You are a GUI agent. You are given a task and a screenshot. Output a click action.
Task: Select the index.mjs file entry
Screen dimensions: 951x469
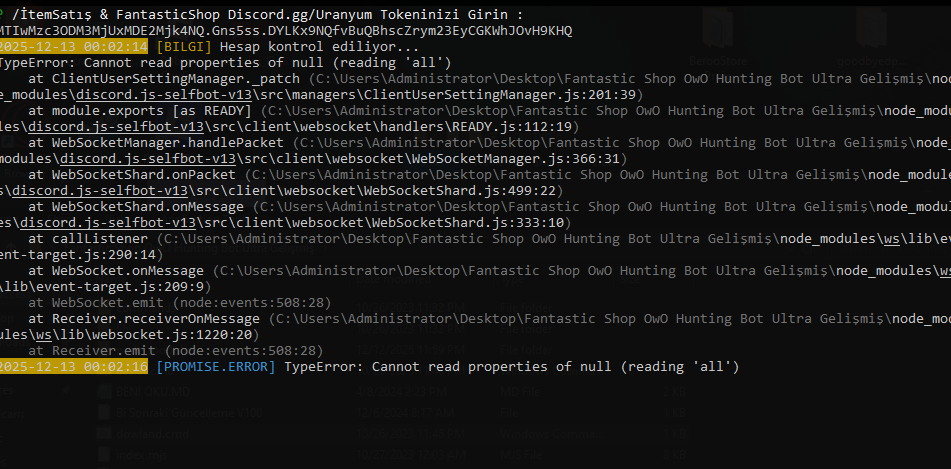pyautogui.click(x=139, y=454)
